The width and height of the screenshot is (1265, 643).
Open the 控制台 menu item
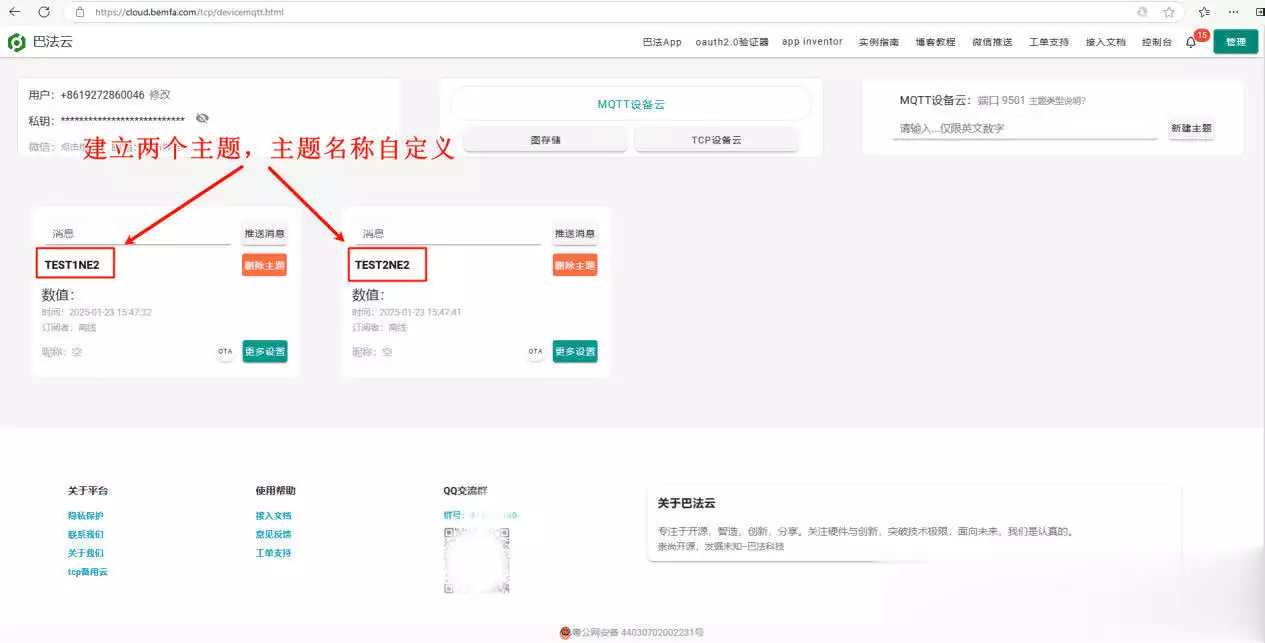tap(1157, 42)
